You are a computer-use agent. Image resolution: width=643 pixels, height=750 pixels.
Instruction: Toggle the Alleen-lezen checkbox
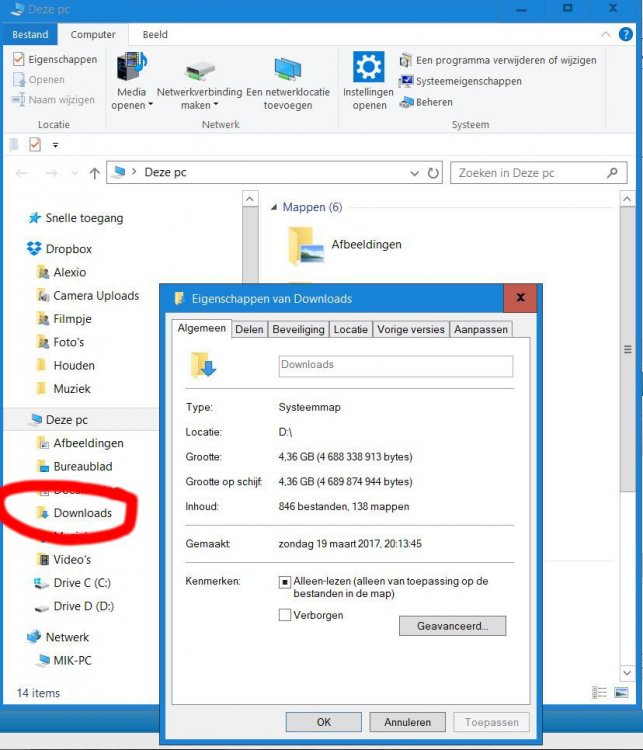click(x=285, y=582)
